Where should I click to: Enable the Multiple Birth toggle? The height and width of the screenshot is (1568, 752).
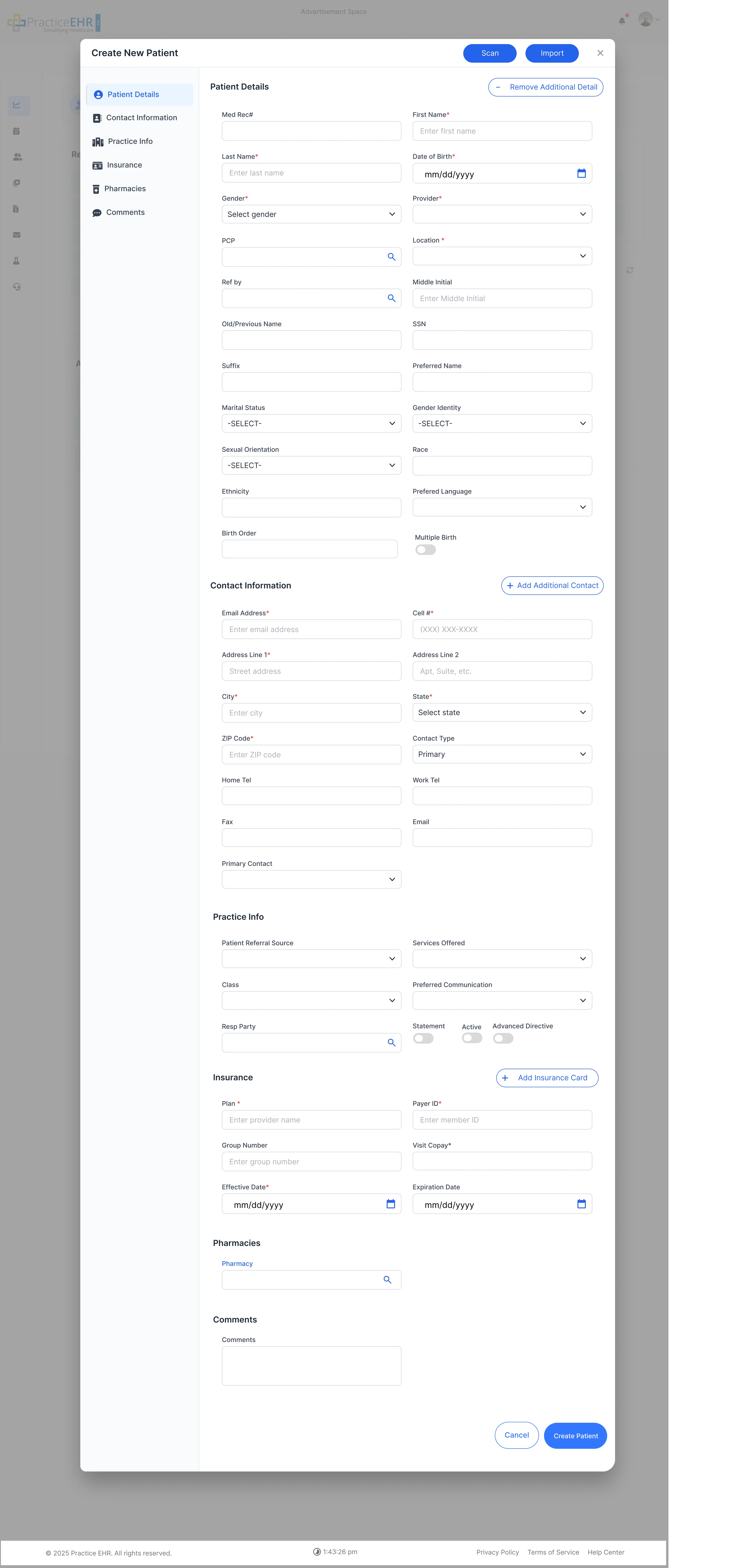[x=425, y=550]
